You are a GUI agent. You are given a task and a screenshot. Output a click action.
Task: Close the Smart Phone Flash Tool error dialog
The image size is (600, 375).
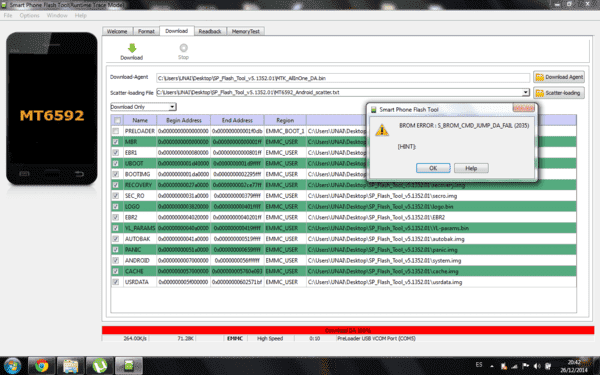pos(523,108)
